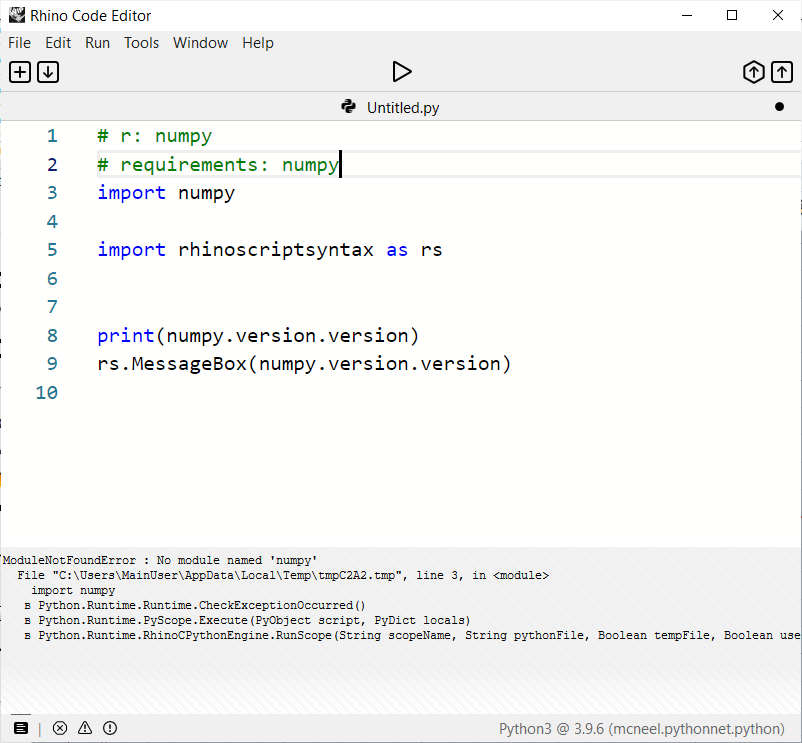Open the Run menu
The height and width of the screenshot is (743, 802).
point(97,43)
